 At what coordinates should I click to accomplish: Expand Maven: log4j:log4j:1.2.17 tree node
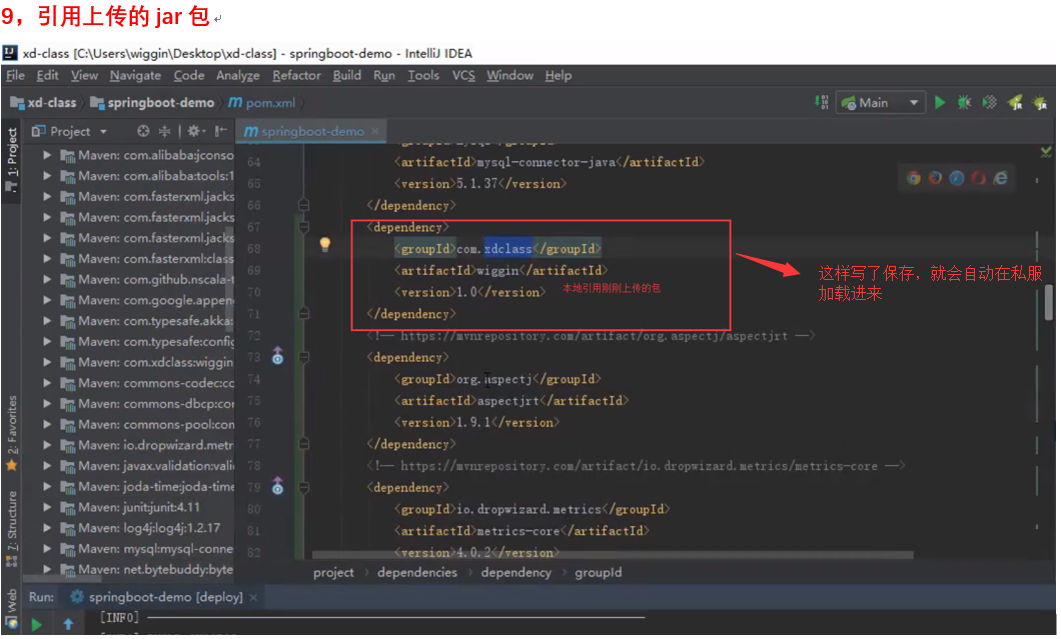pyautogui.click(x=47, y=528)
